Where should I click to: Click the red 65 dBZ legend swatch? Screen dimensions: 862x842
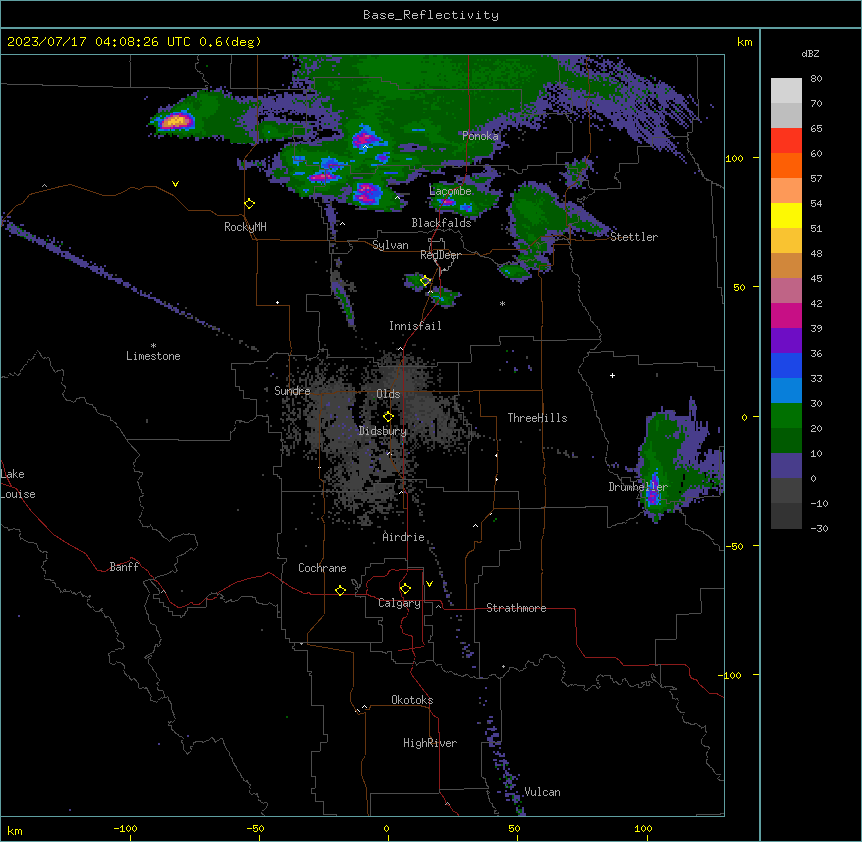coord(786,141)
